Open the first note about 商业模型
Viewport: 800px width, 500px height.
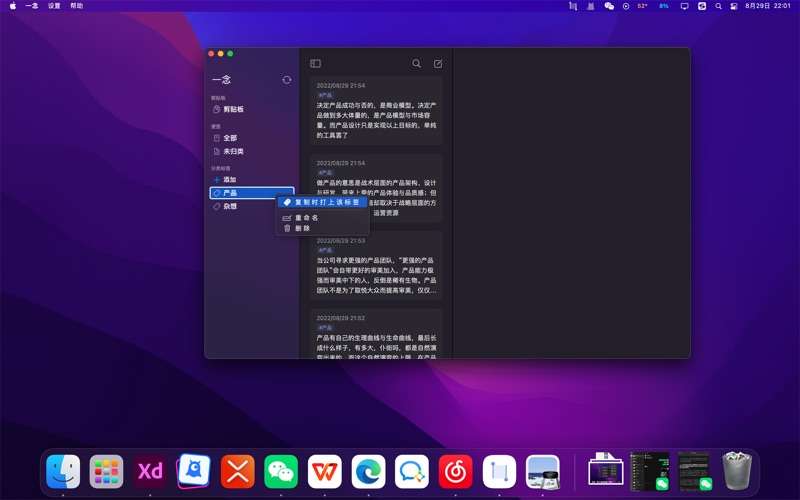point(376,115)
